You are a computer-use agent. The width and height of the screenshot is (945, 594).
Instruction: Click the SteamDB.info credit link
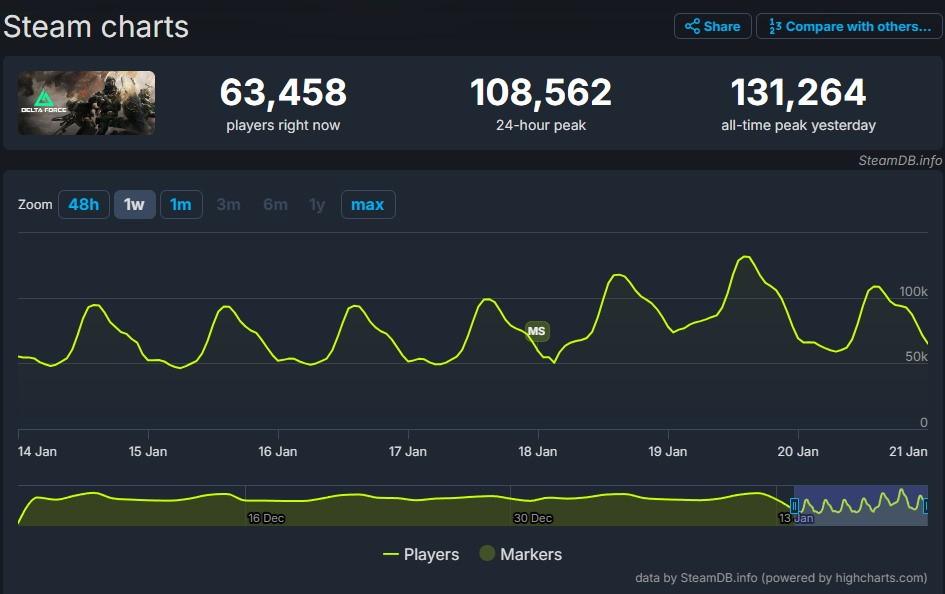(x=900, y=160)
